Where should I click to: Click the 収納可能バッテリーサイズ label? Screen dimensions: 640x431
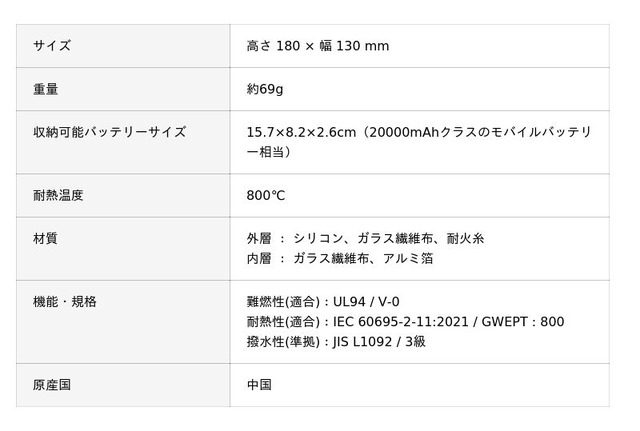coord(109,132)
